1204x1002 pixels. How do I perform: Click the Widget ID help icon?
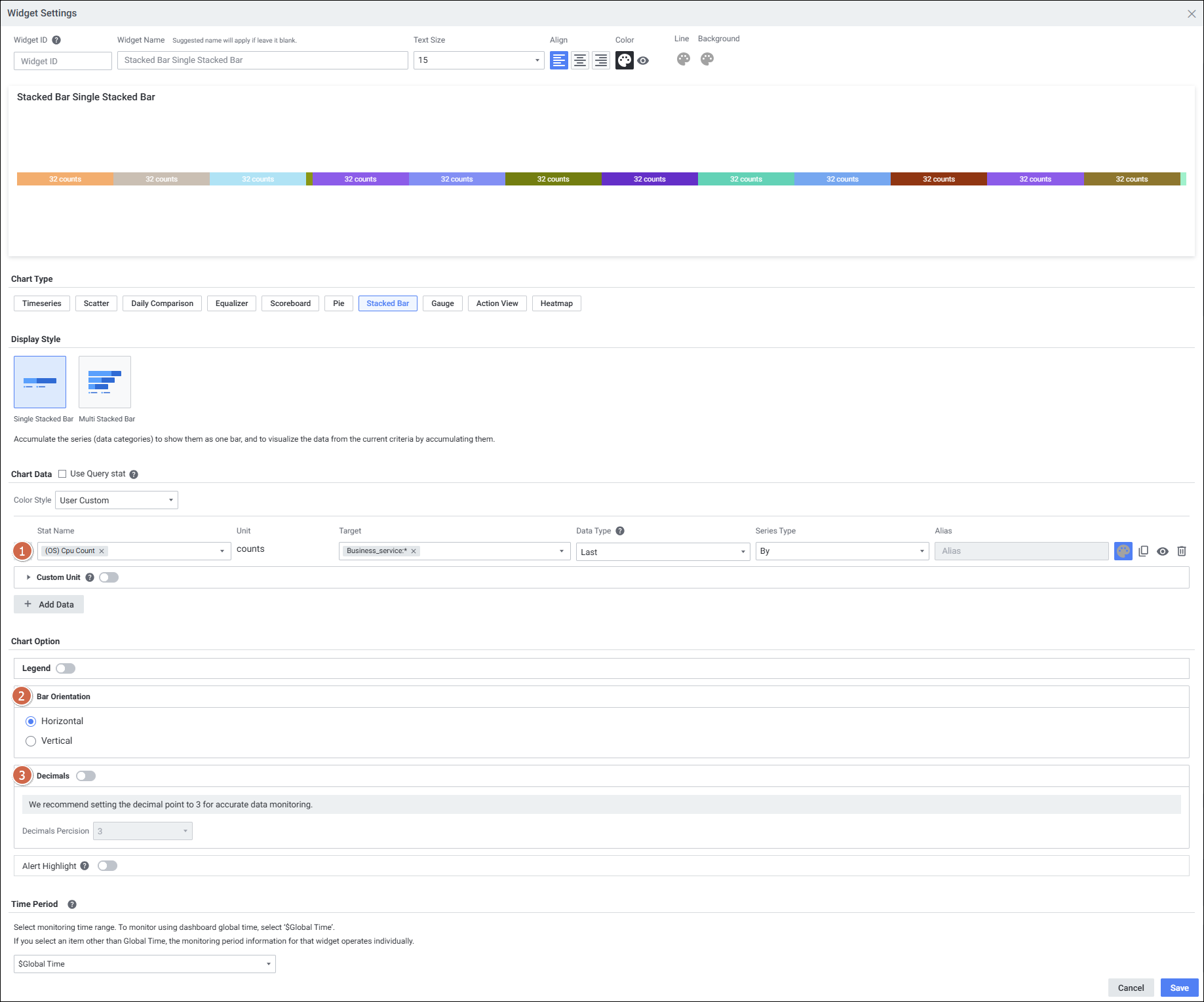tap(56, 40)
